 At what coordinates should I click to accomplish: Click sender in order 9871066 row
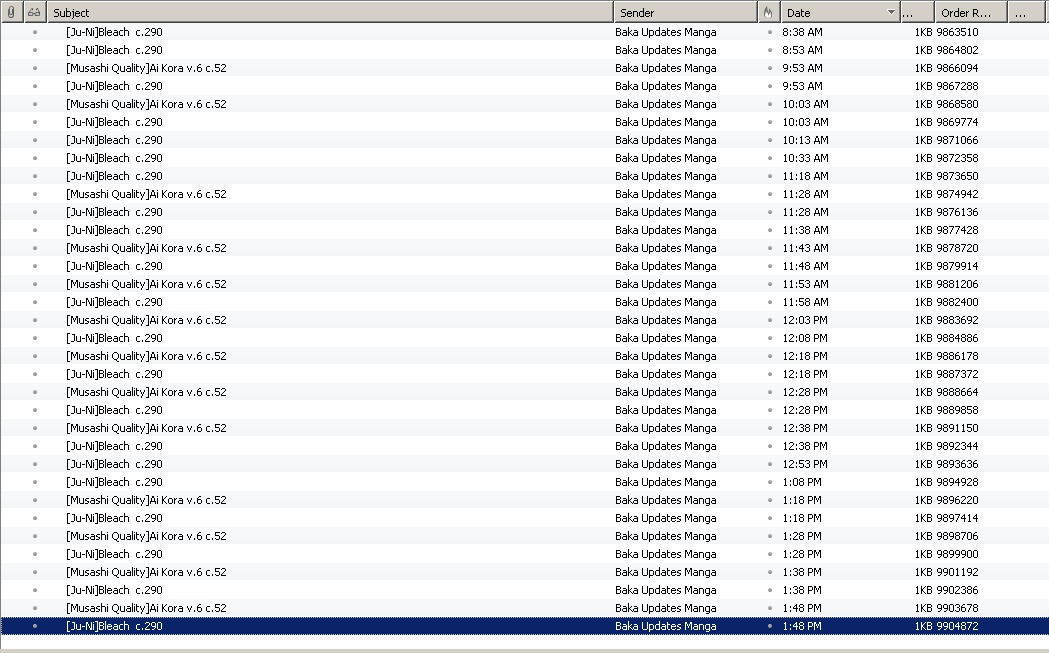(x=666, y=140)
